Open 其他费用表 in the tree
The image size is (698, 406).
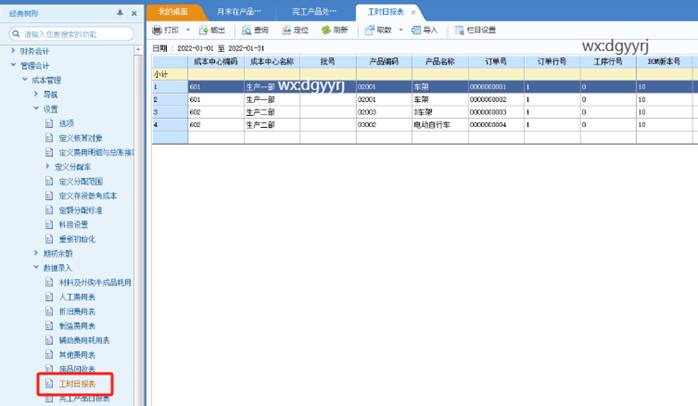coord(77,355)
